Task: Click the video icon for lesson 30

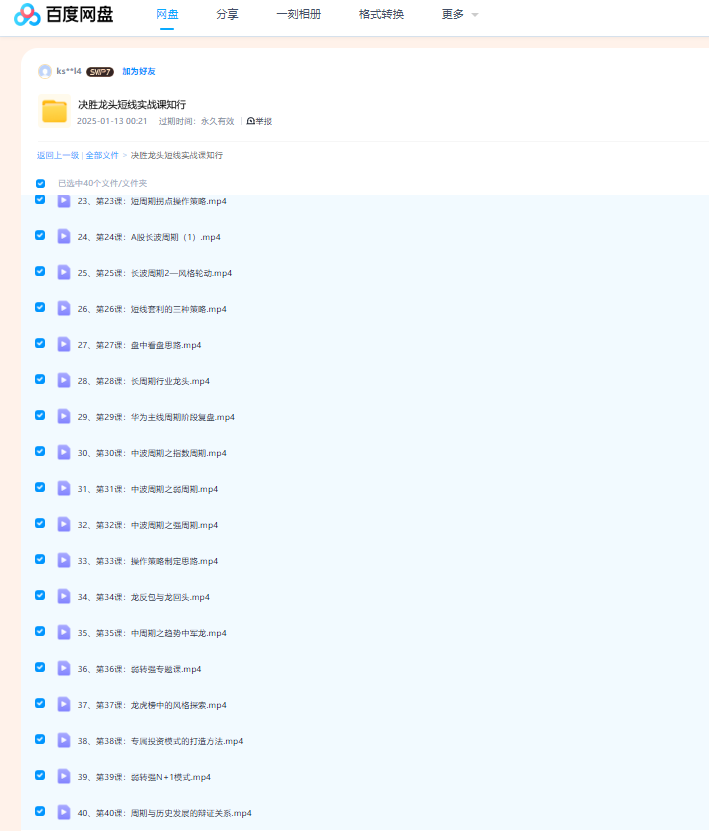Action: [64, 453]
